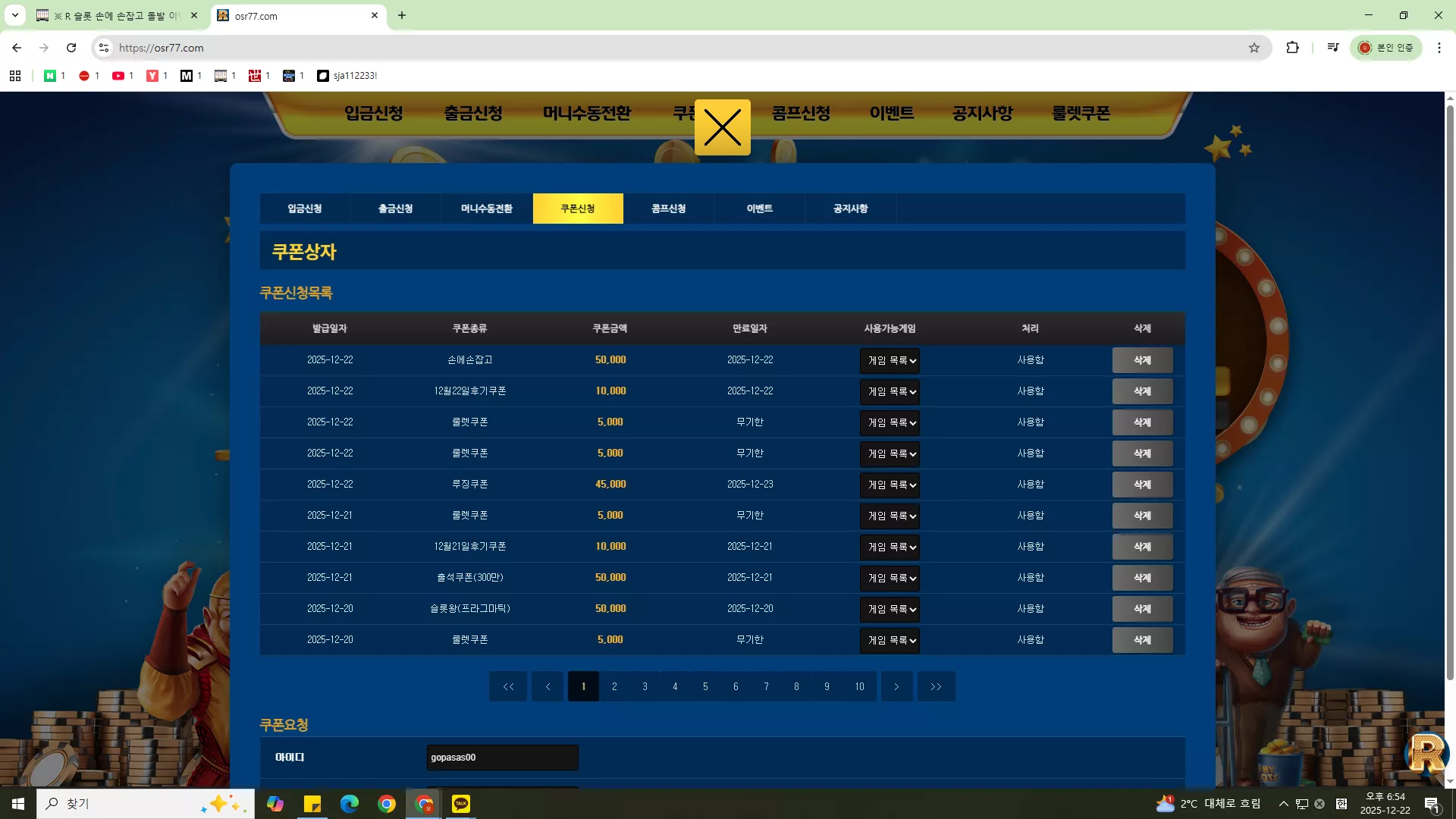View site information icon in address bar

[x=104, y=48]
